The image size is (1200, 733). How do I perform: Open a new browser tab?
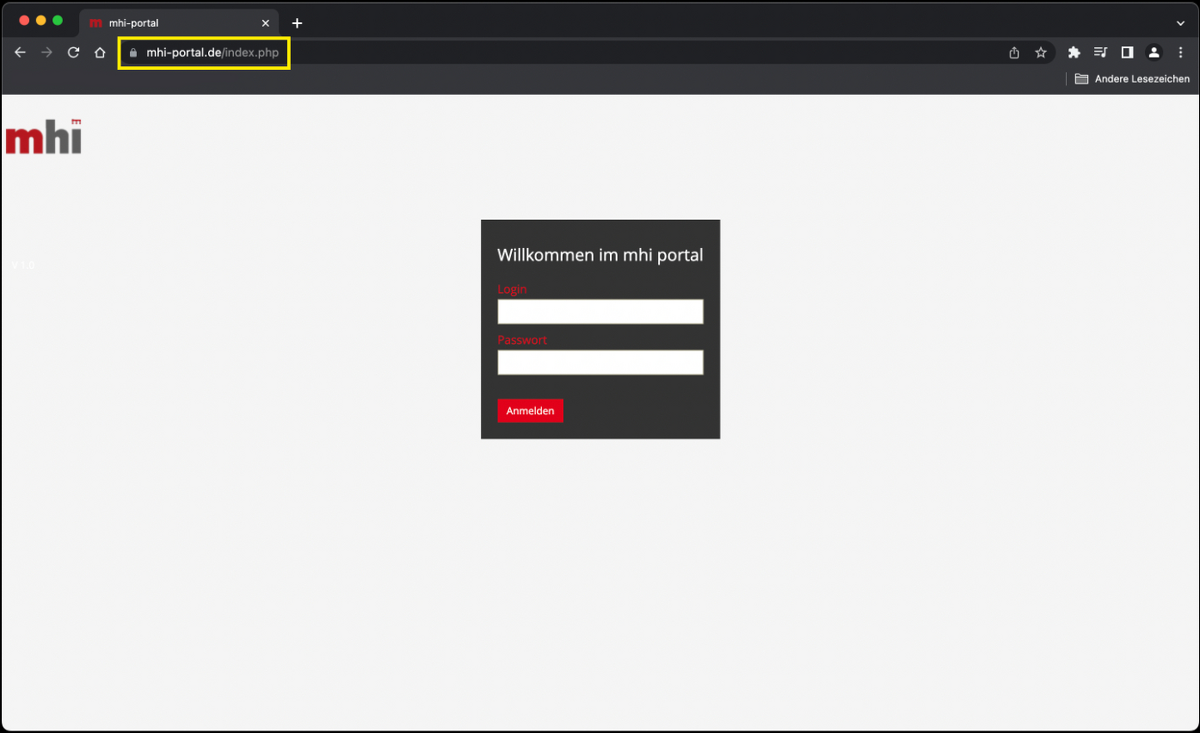(x=297, y=23)
